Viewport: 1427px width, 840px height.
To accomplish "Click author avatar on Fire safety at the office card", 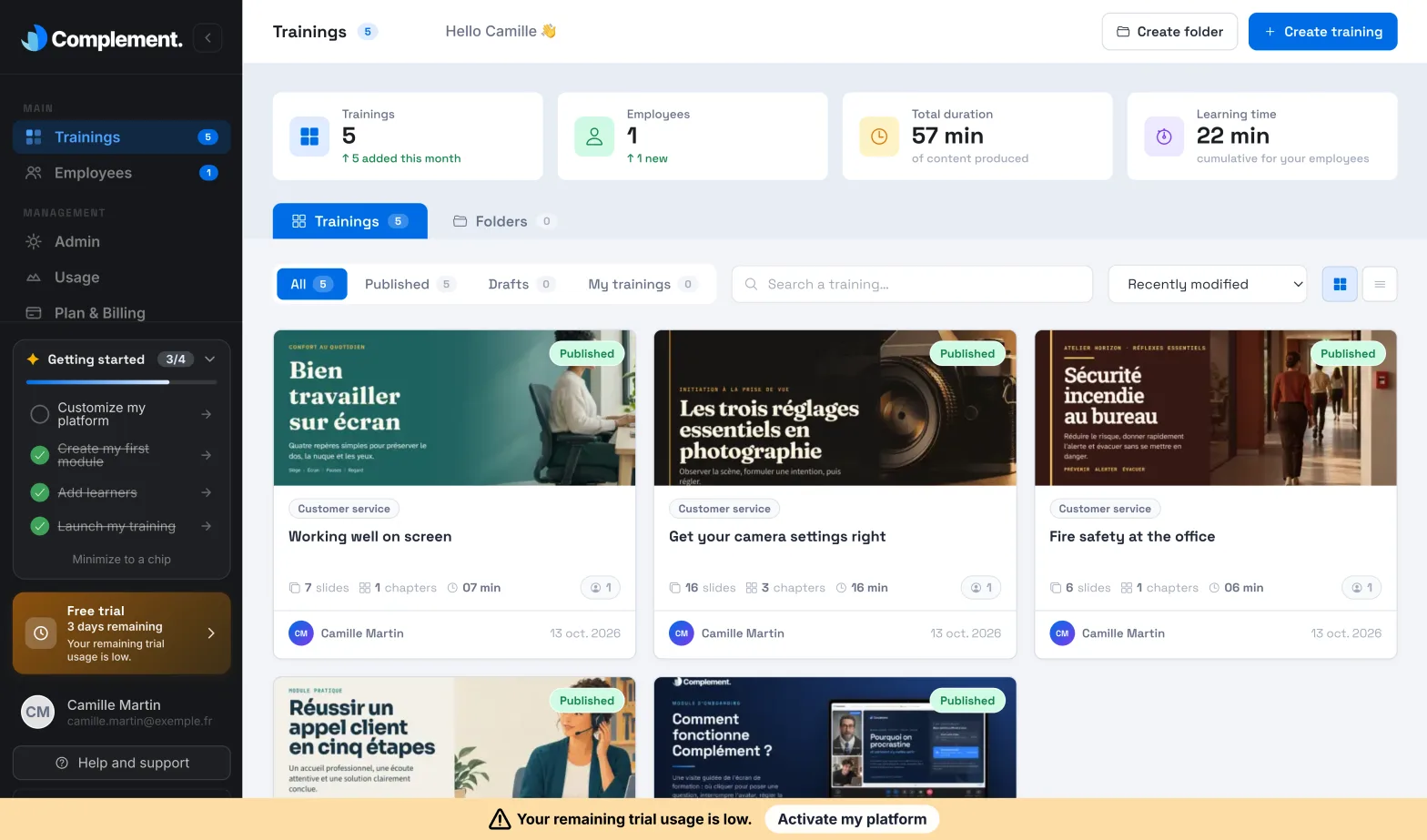I will [x=1062, y=633].
